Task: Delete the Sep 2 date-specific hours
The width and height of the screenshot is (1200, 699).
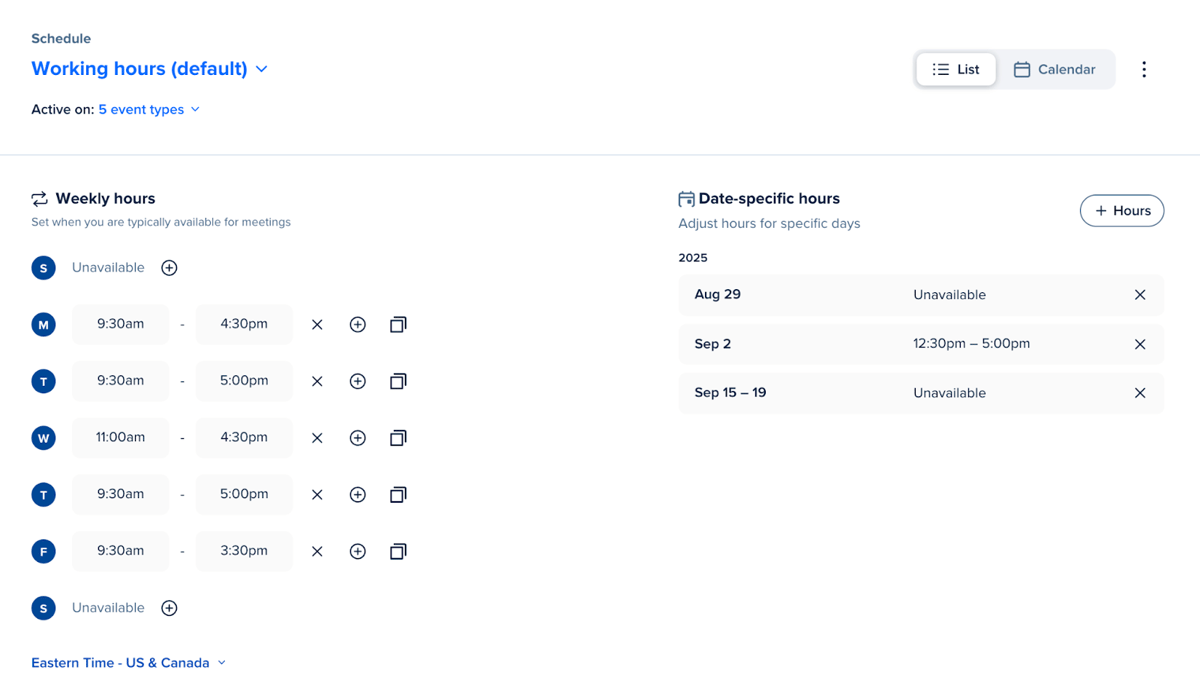Action: [x=1140, y=344]
